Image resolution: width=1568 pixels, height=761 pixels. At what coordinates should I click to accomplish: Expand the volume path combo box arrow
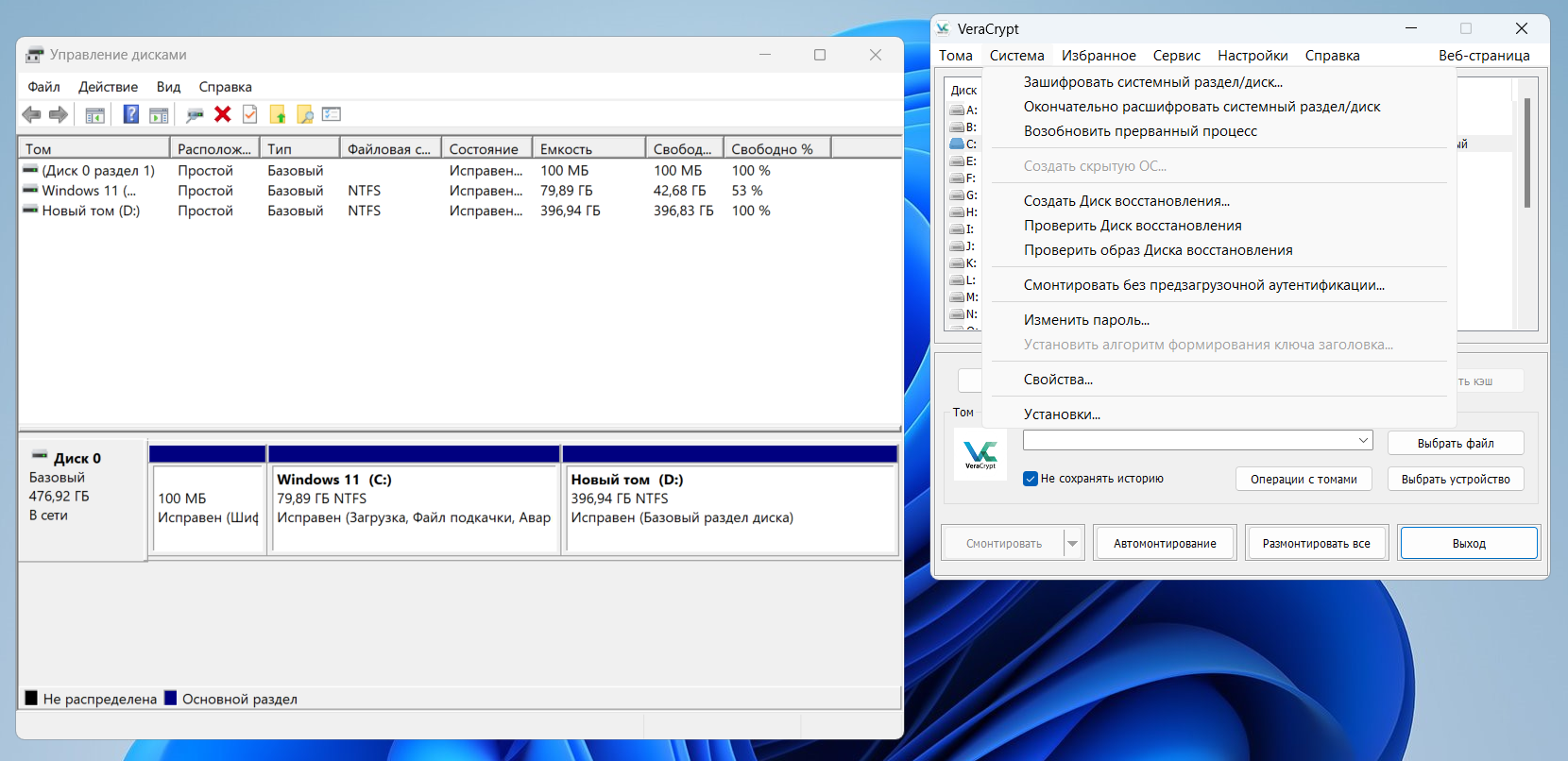(1363, 440)
